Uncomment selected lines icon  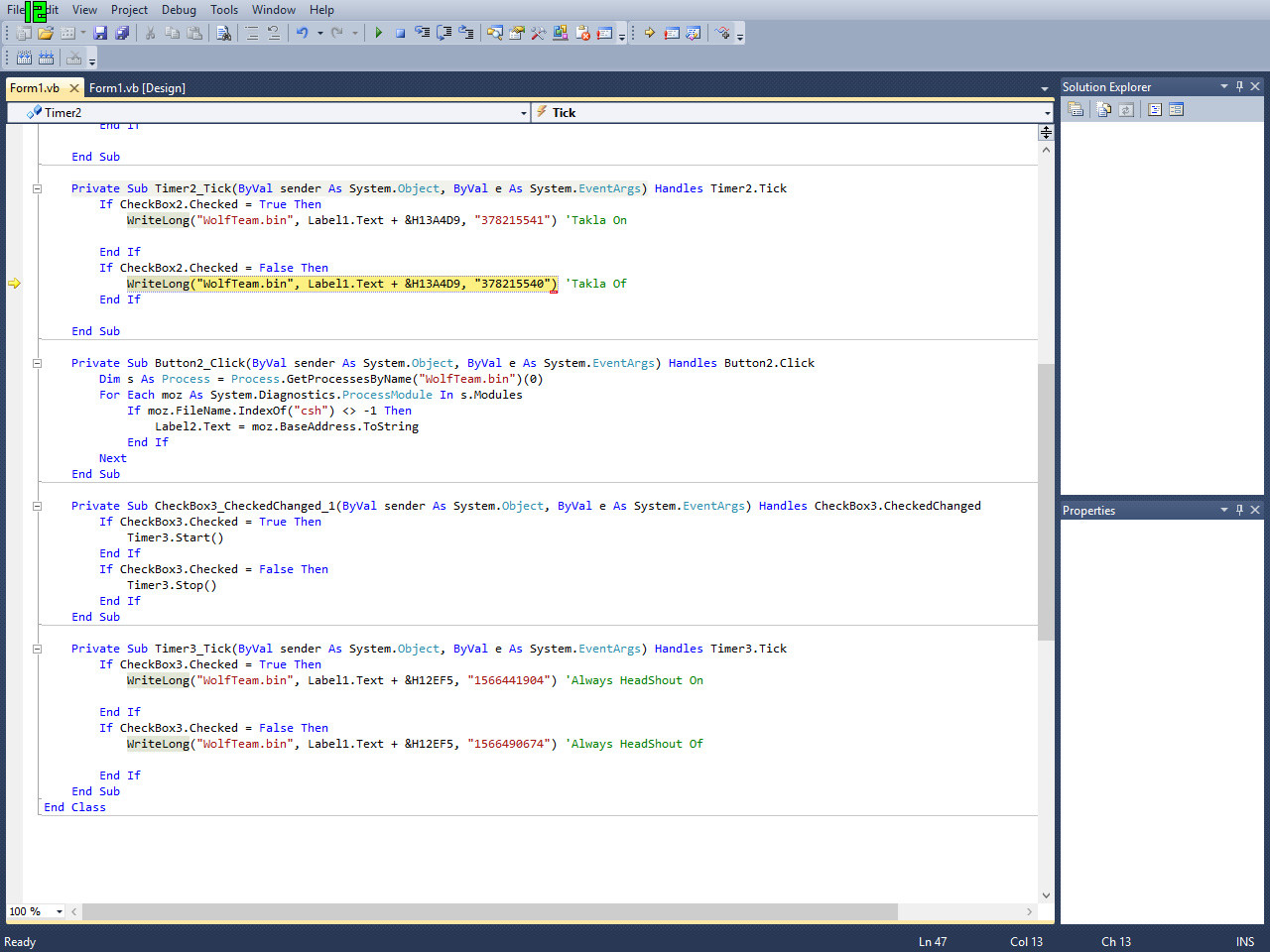pos(274,33)
